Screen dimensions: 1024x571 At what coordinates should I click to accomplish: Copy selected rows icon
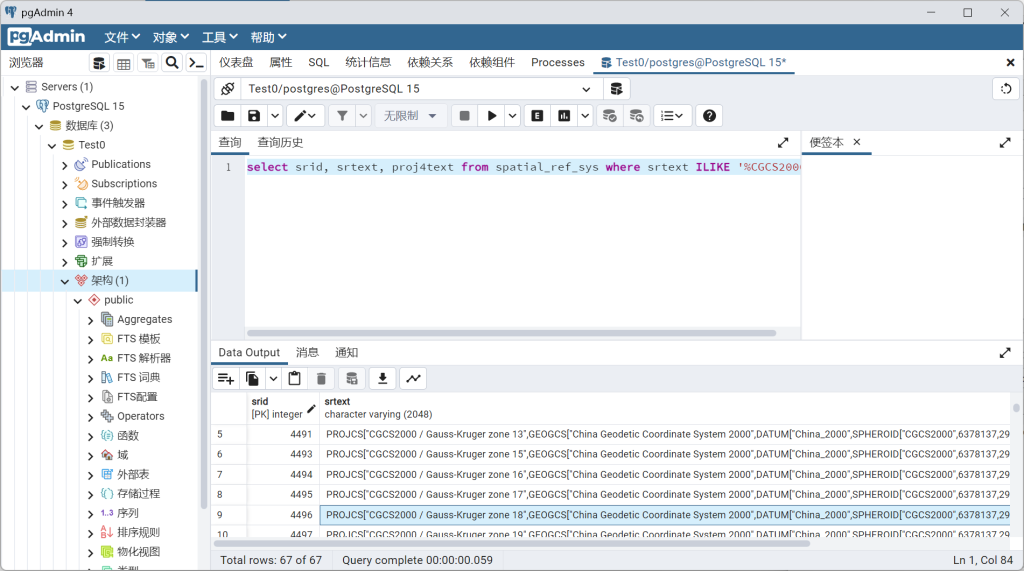point(252,378)
